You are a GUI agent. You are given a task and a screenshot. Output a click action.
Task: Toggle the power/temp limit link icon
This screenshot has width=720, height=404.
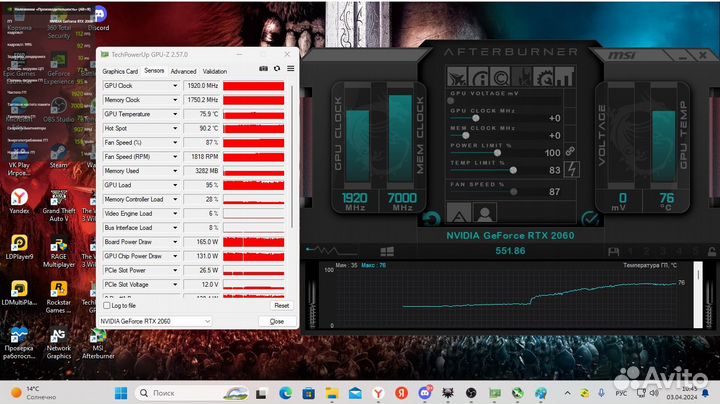pyautogui.click(x=570, y=151)
